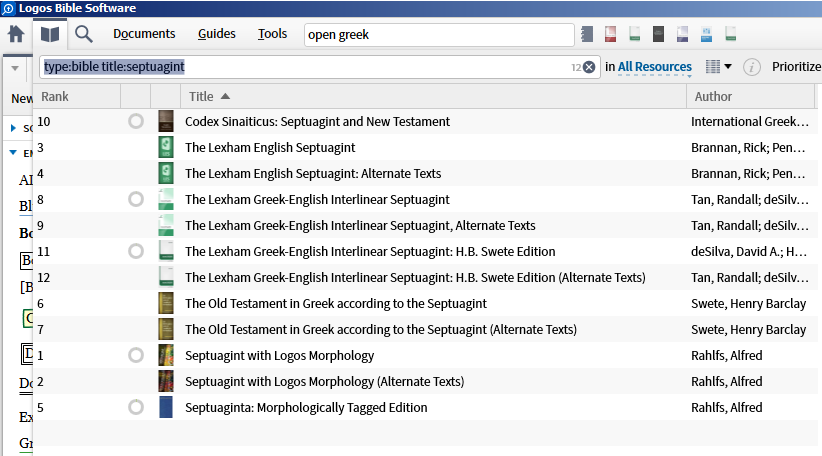Collapse the expanded sidebar section arrow

coord(13,153)
